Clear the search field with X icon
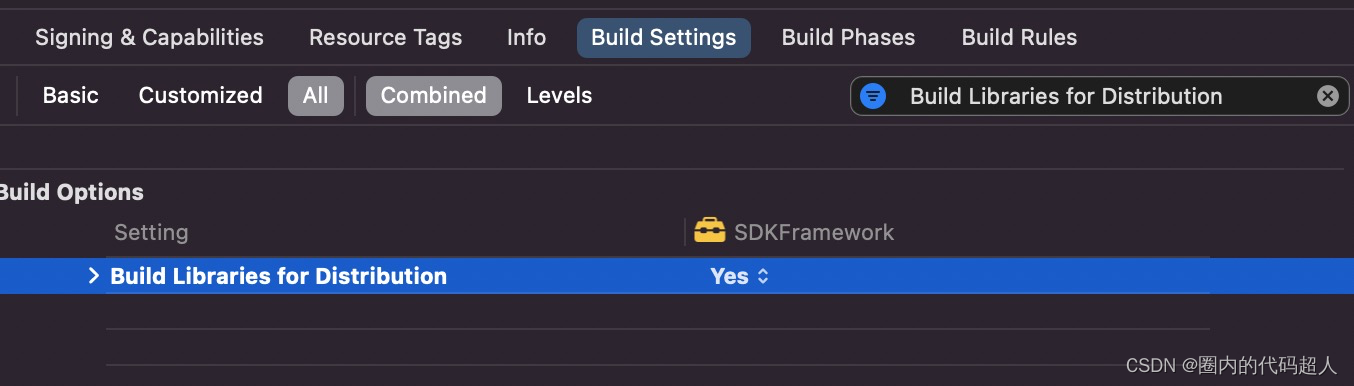This screenshot has width=1354, height=386. [1327, 96]
